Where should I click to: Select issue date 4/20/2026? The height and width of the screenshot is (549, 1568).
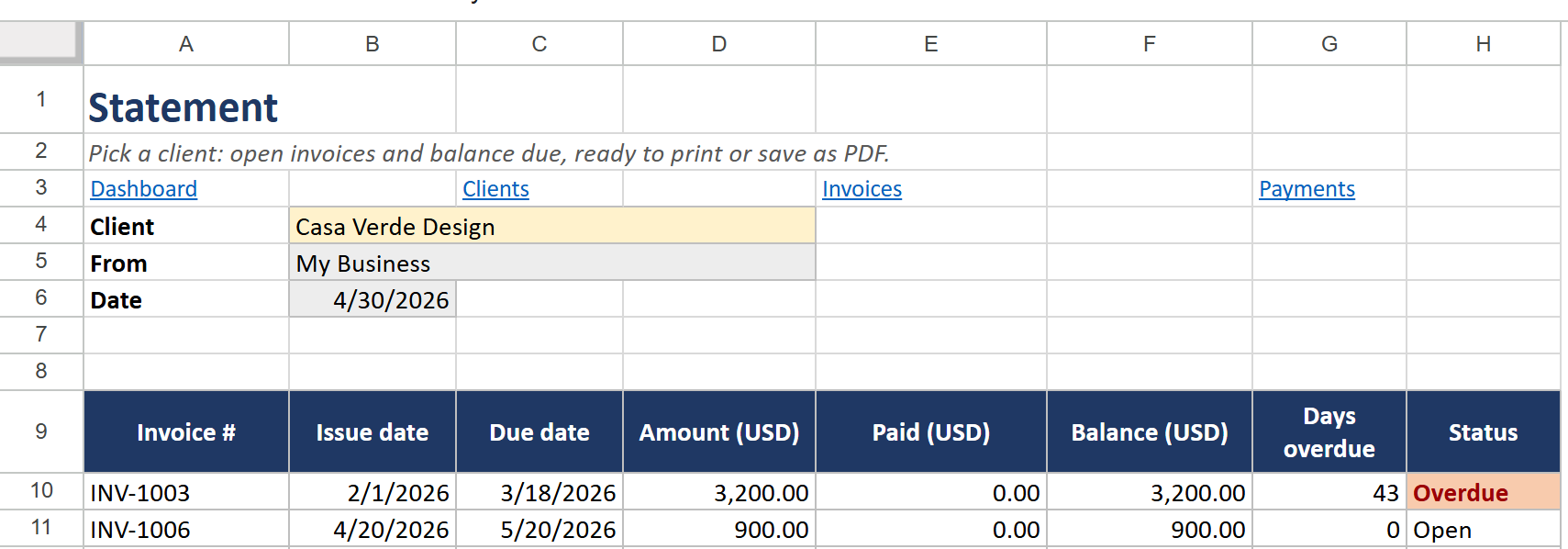click(373, 529)
